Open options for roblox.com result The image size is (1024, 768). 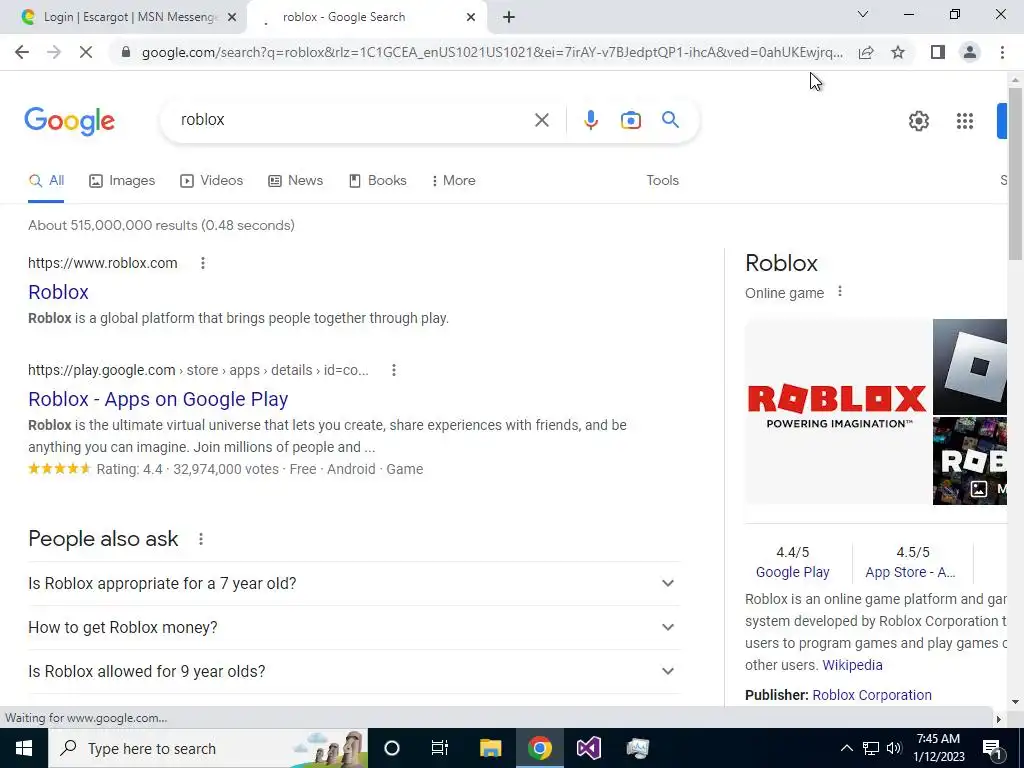(x=202, y=263)
